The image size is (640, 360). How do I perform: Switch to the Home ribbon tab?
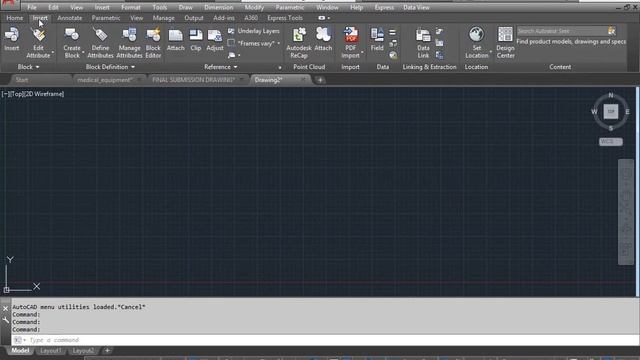pos(15,18)
